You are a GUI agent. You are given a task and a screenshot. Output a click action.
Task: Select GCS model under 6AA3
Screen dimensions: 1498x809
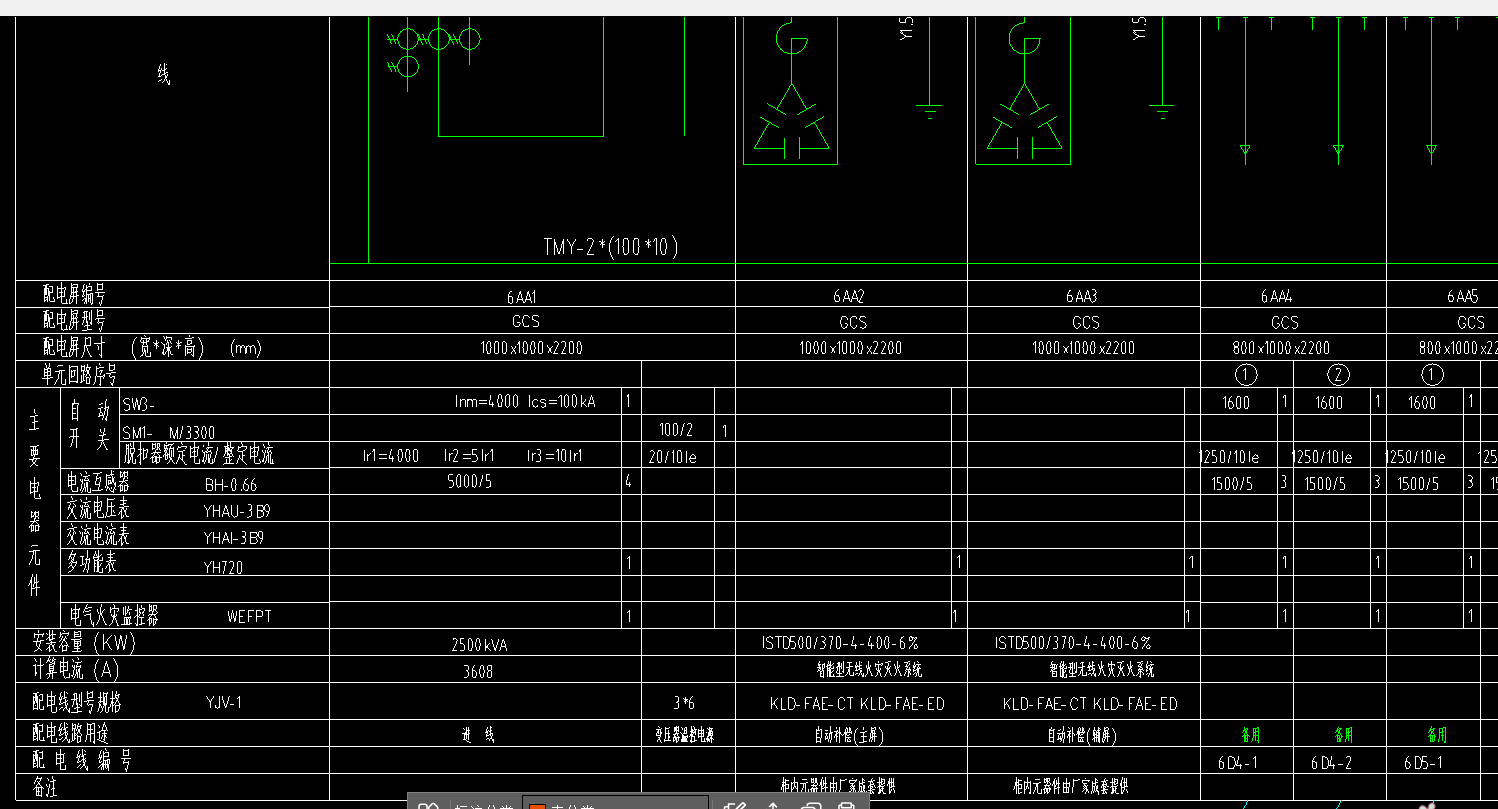pyautogui.click(x=1086, y=323)
